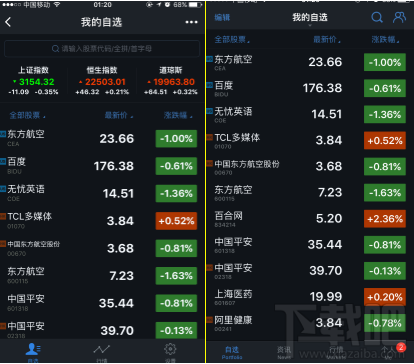Image resolution: width=414 pixels, height=364 pixels.
Task: Sort by 涨跌幅 in left screen
Action: pos(178,115)
